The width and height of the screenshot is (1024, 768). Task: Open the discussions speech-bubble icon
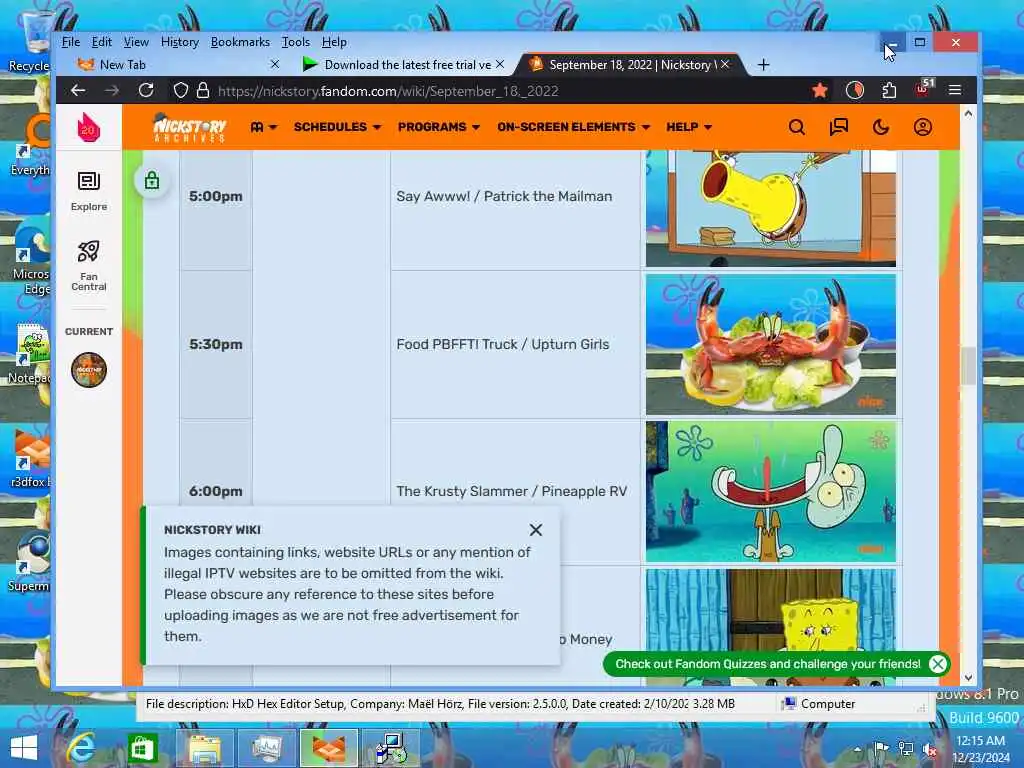click(839, 127)
